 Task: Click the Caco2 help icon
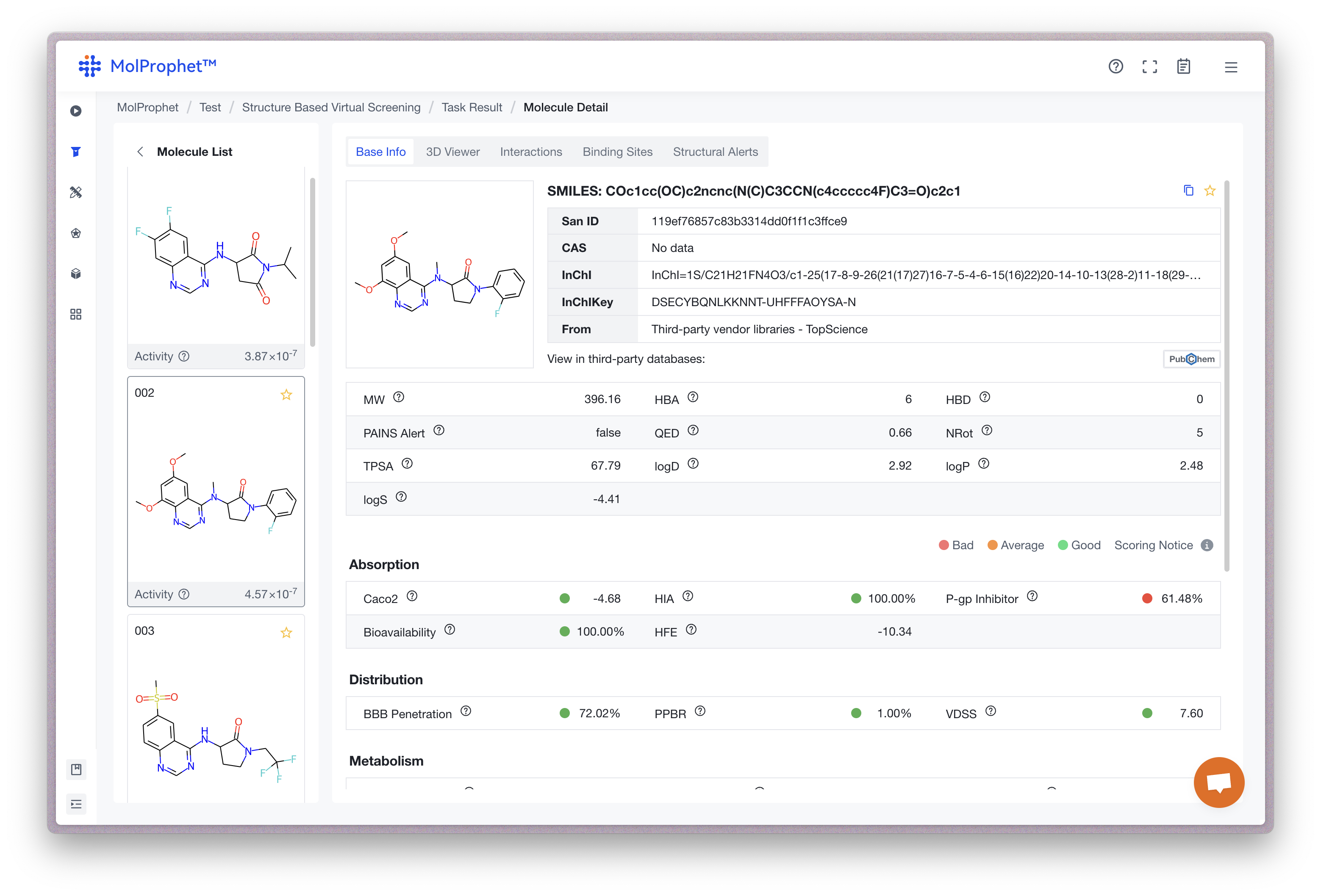point(412,596)
